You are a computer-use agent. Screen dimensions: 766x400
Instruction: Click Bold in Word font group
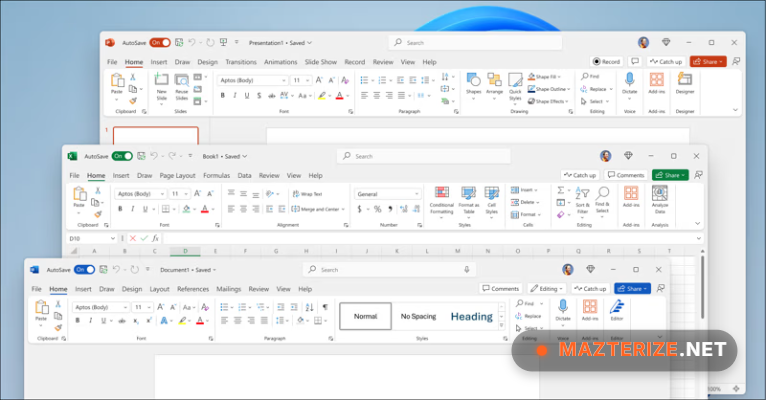pos(77,320)
